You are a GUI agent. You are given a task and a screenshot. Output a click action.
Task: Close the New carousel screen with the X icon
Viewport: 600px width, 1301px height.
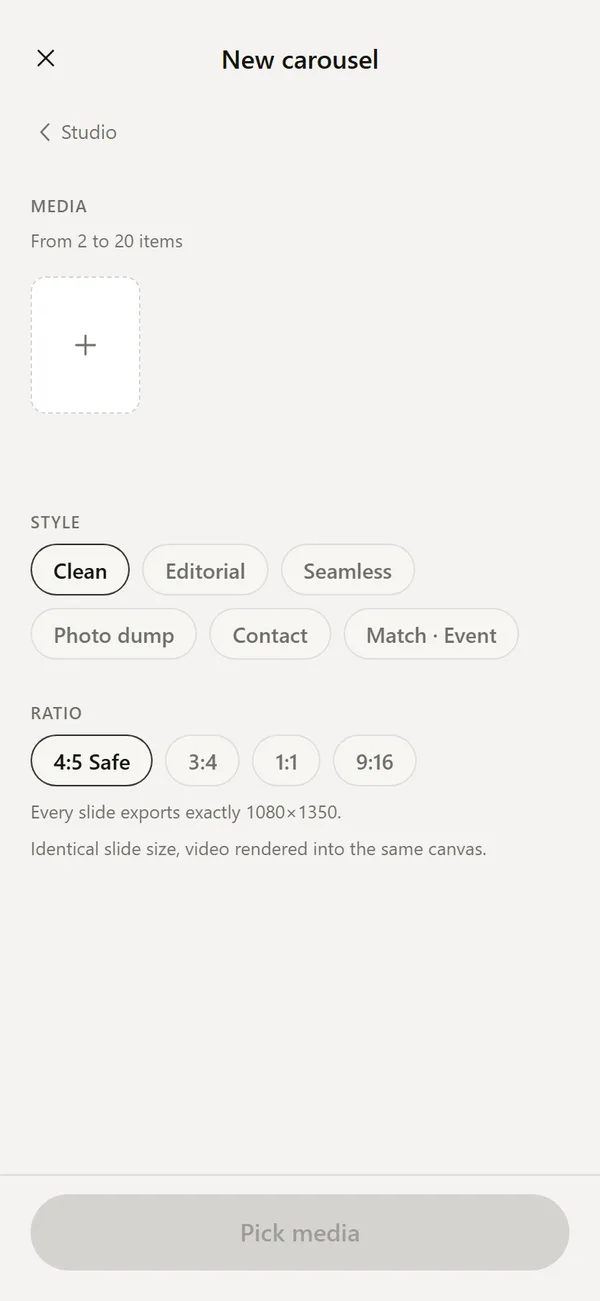coord(45,58)
